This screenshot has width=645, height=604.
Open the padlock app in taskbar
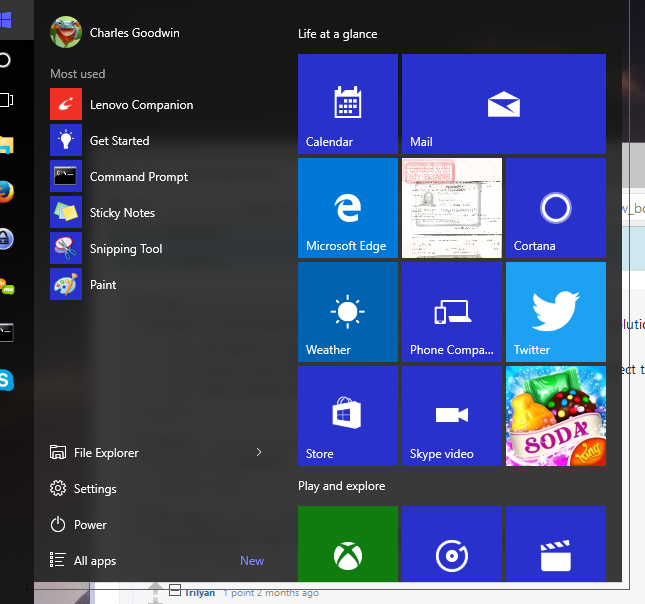(6, 239)
